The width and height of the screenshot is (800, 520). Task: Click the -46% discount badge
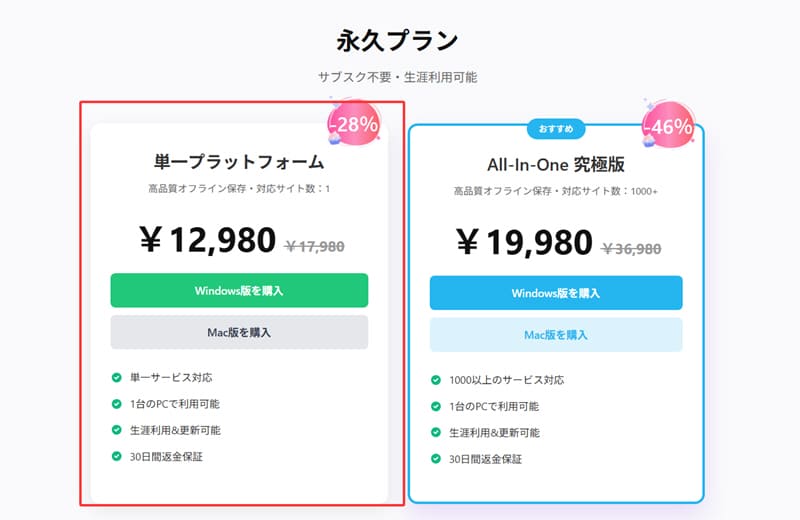pyautogui.click(x=668, y=126)
